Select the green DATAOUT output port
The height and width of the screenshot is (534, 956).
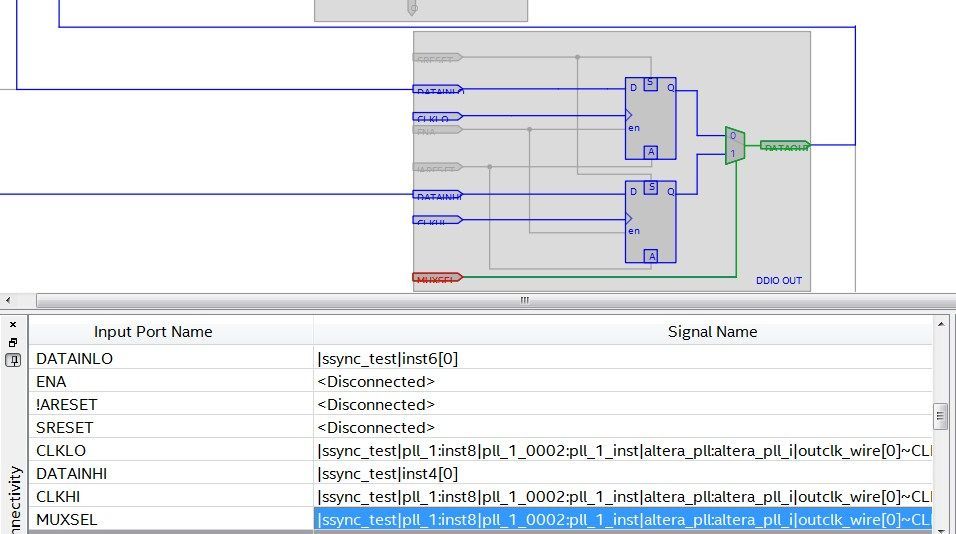click(x=785, y=146)
